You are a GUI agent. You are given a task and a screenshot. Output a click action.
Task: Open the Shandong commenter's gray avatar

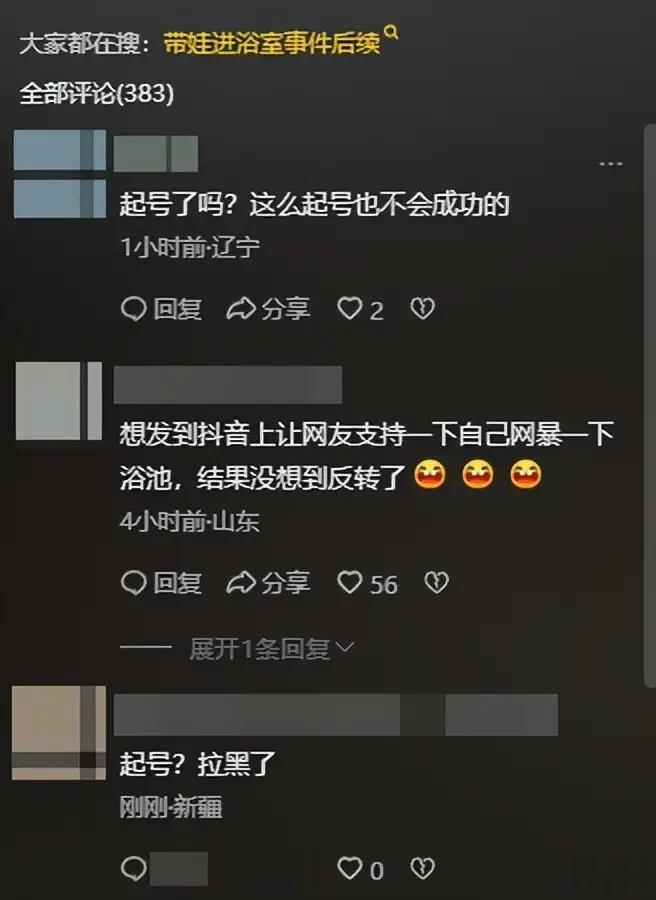pyautogui.click(x=59, y=401)
